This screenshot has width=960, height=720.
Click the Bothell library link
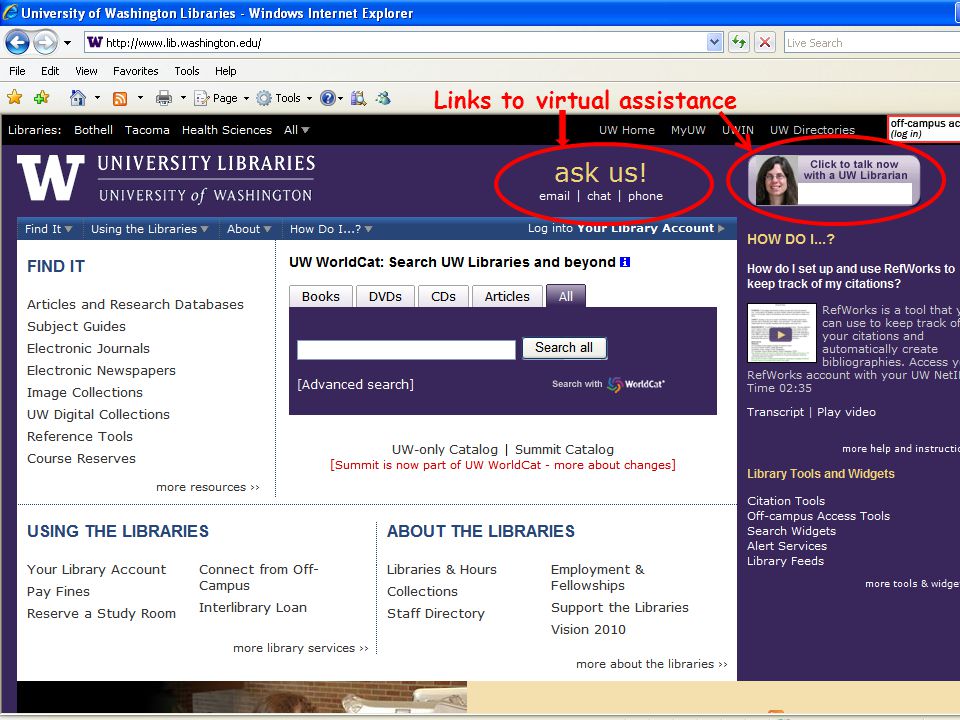(x=93, y=130)
